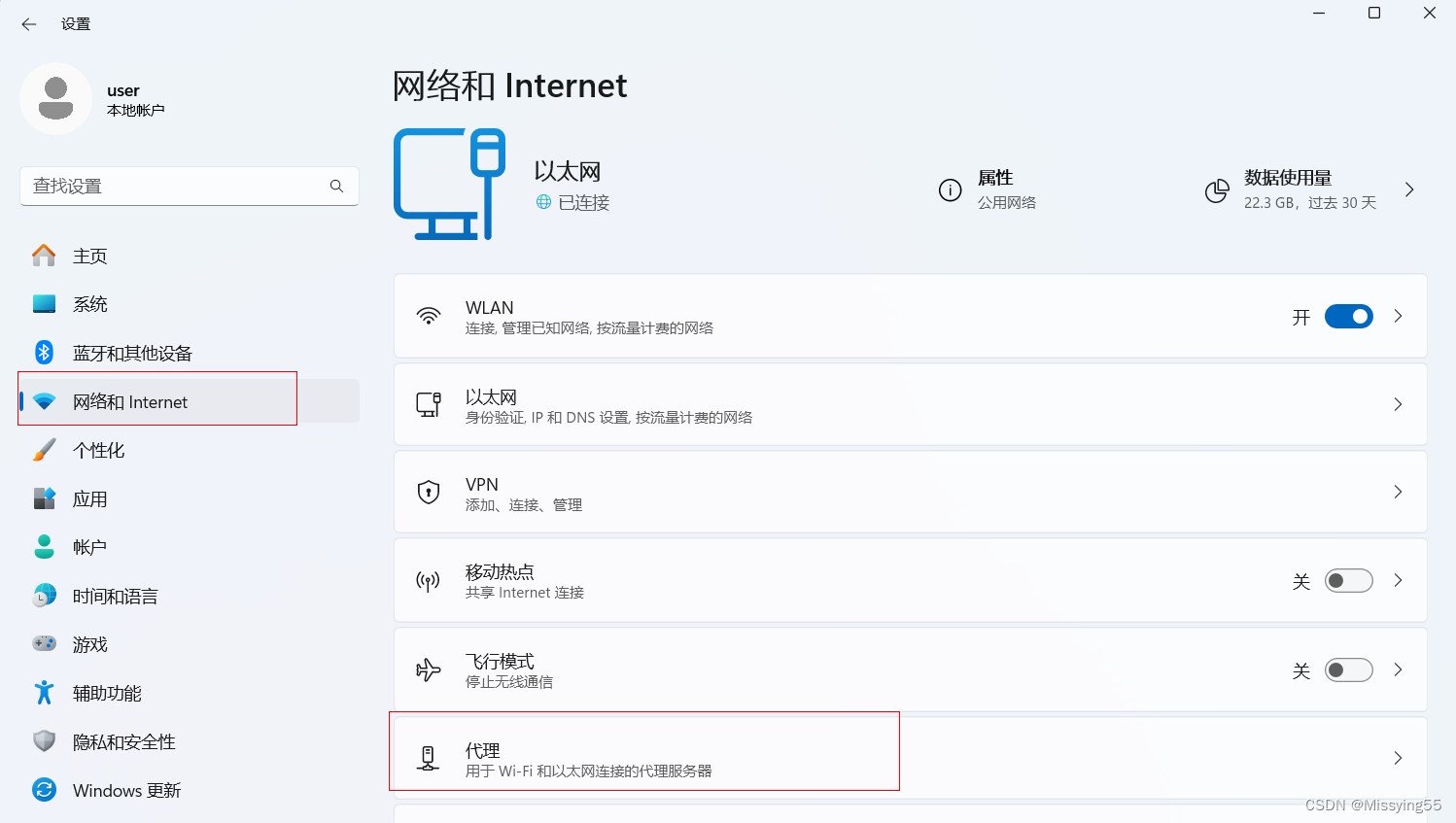Click the blue Ethernet connection illustration
The height and width of the screenshot is (823, 1456).
(449, 183)
